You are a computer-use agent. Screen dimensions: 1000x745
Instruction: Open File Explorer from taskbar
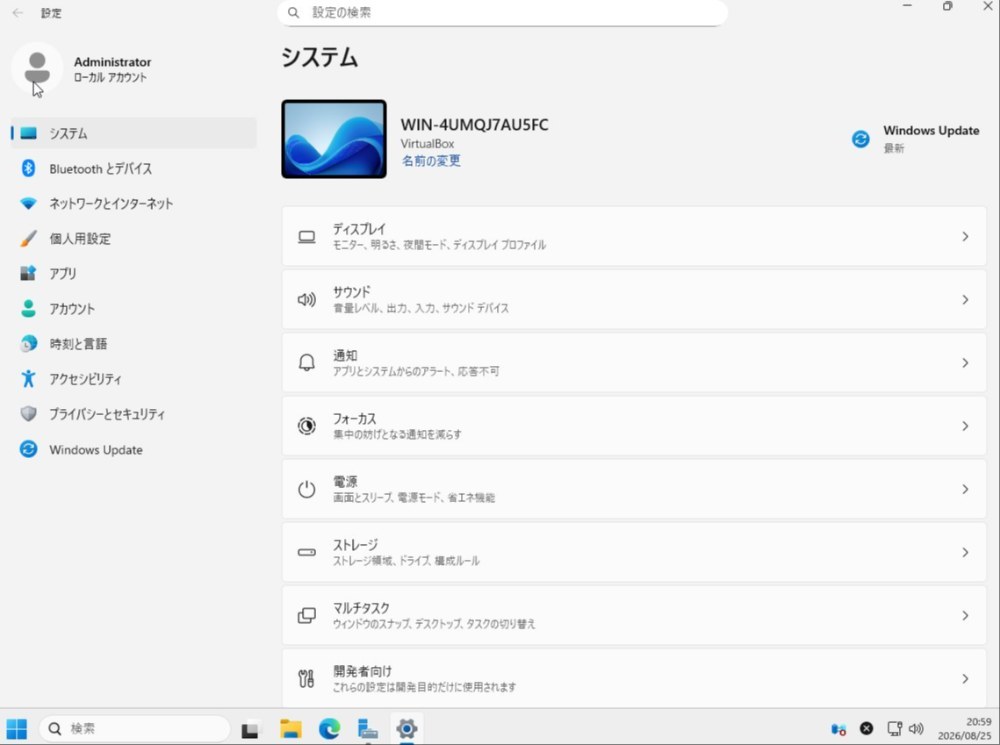click(x=291, y=728)
